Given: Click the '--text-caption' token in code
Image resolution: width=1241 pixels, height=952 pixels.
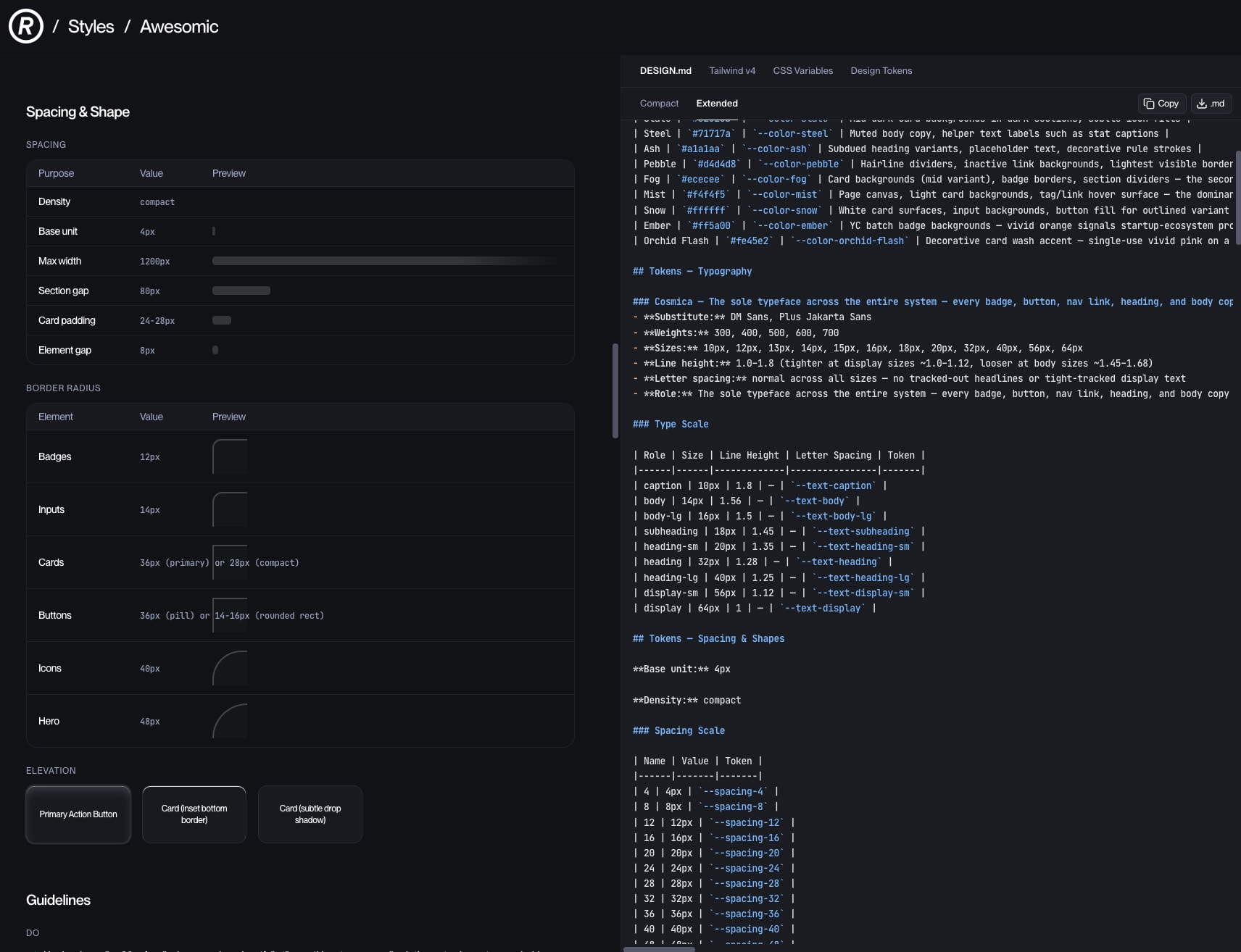Looking at the screenshot, I should 834,486.
